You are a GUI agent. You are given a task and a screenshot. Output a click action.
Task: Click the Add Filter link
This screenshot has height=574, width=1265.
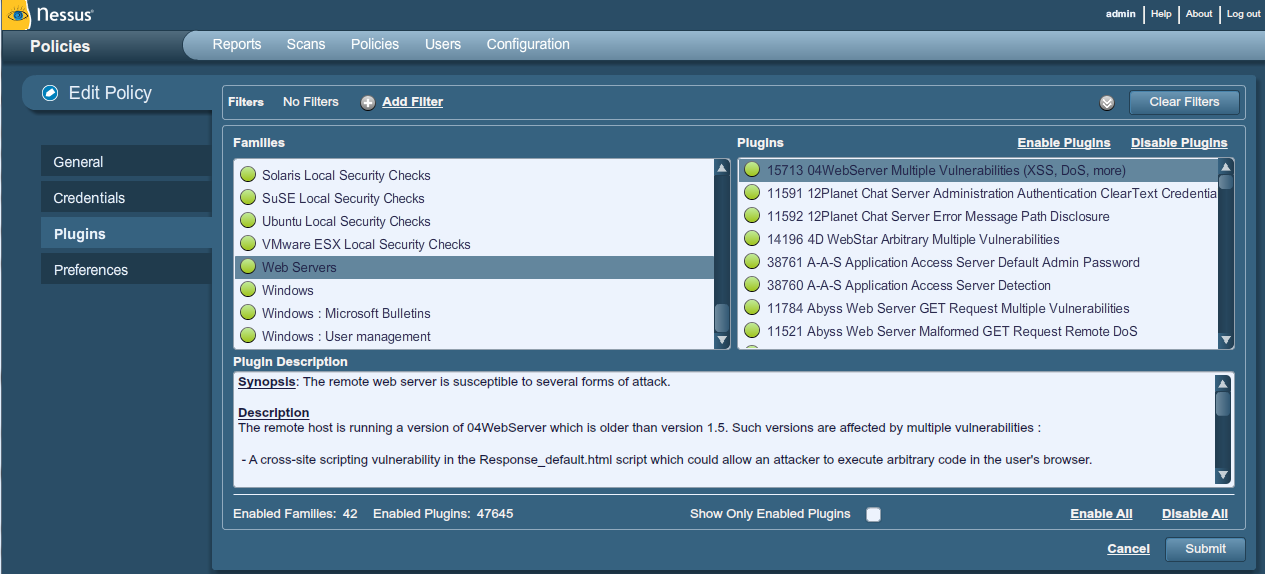coord(412,102)
